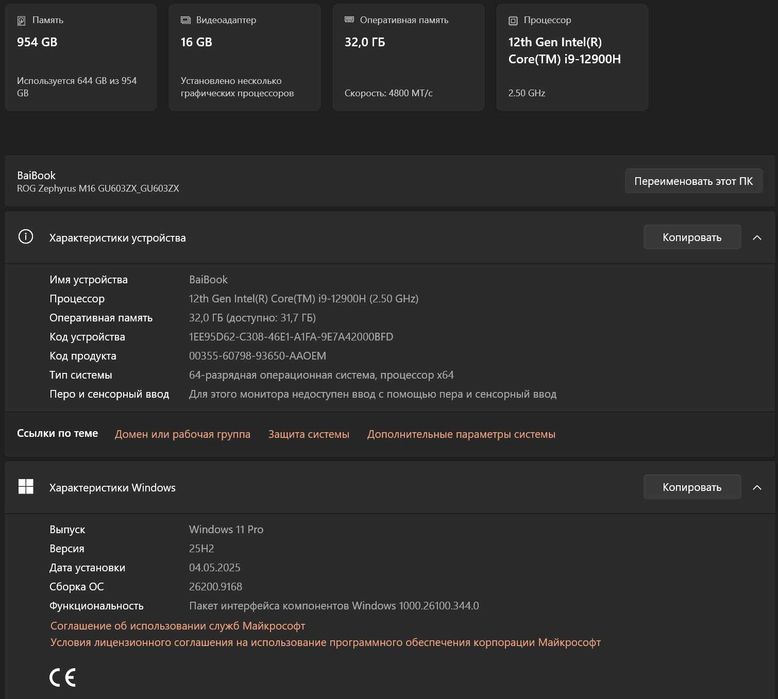Select version value 25H2

201,548
